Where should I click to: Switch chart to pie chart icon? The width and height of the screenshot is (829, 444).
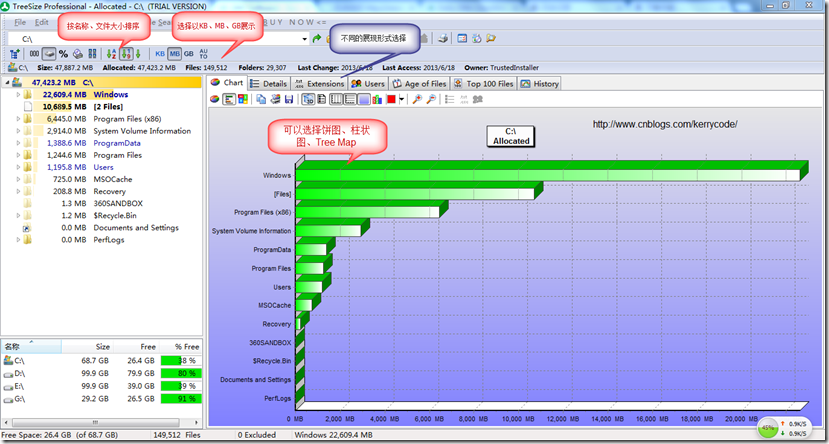(215, 99)
